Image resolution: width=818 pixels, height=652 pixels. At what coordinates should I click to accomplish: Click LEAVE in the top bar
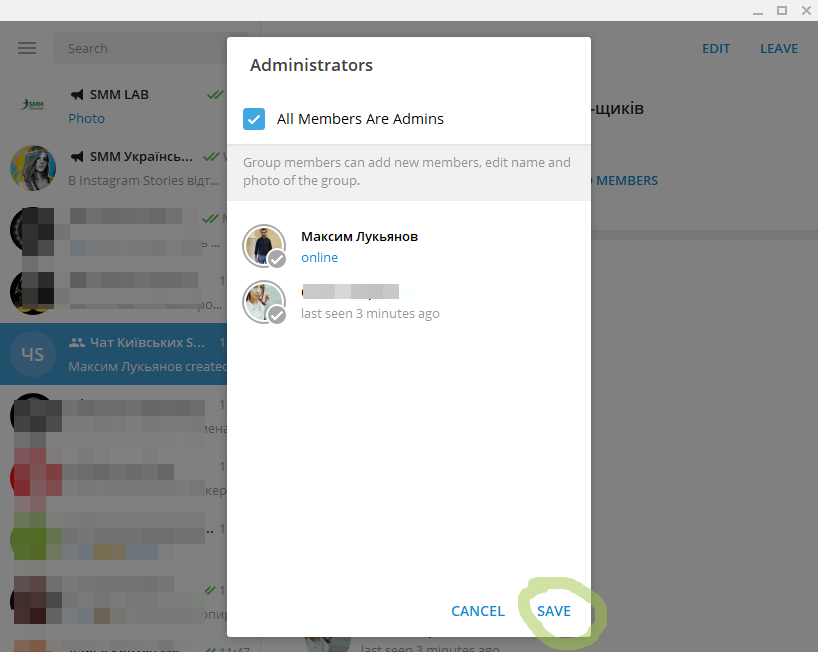point(778,48)
